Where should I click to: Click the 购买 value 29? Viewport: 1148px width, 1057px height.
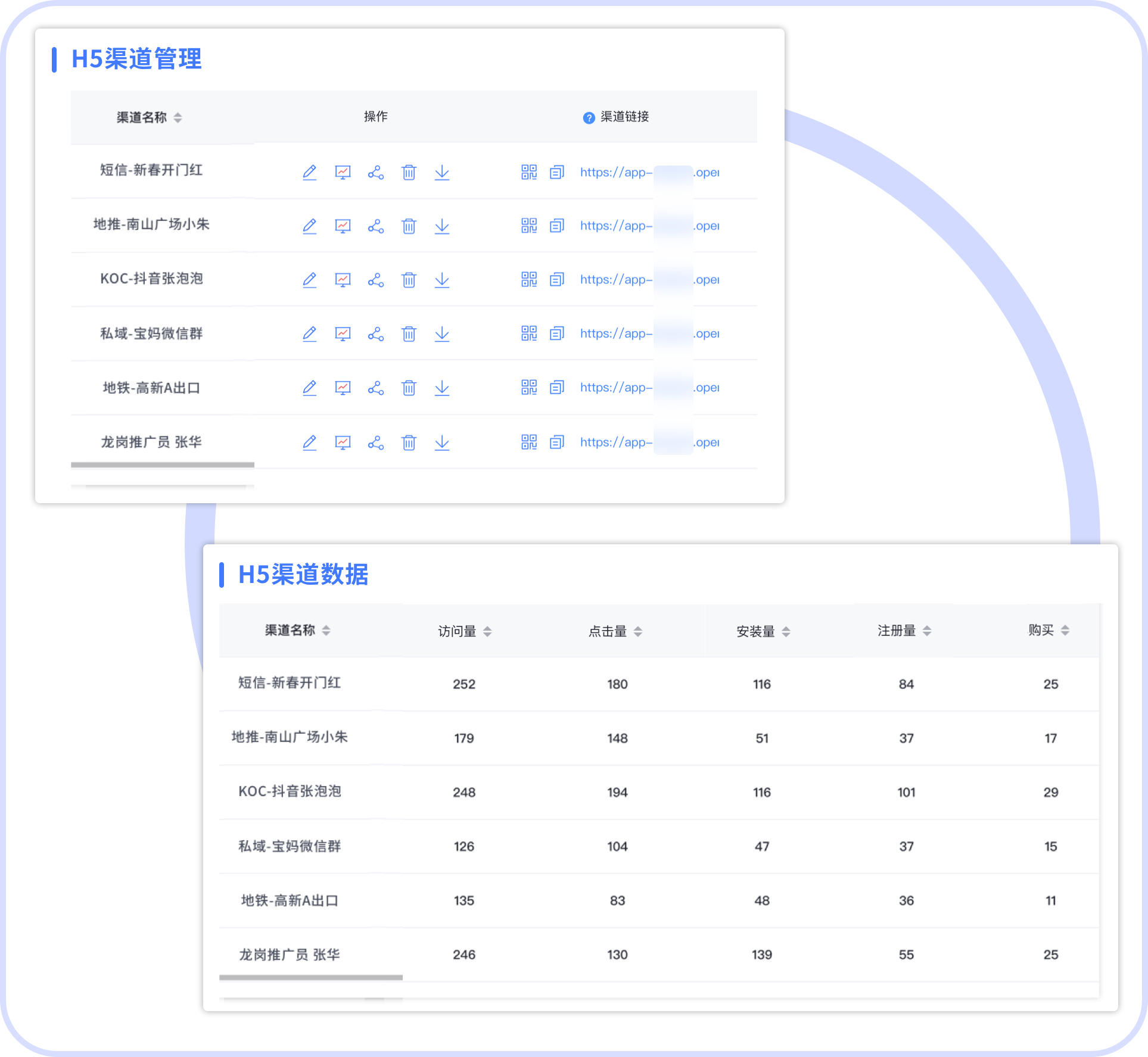(1051, 793)
